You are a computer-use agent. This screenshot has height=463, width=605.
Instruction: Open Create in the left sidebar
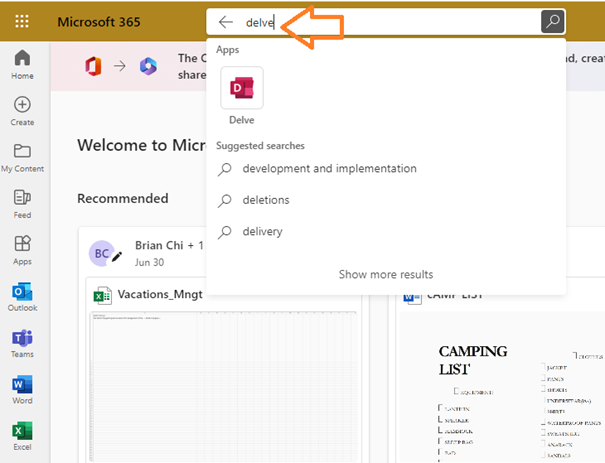tap(22, 111)
